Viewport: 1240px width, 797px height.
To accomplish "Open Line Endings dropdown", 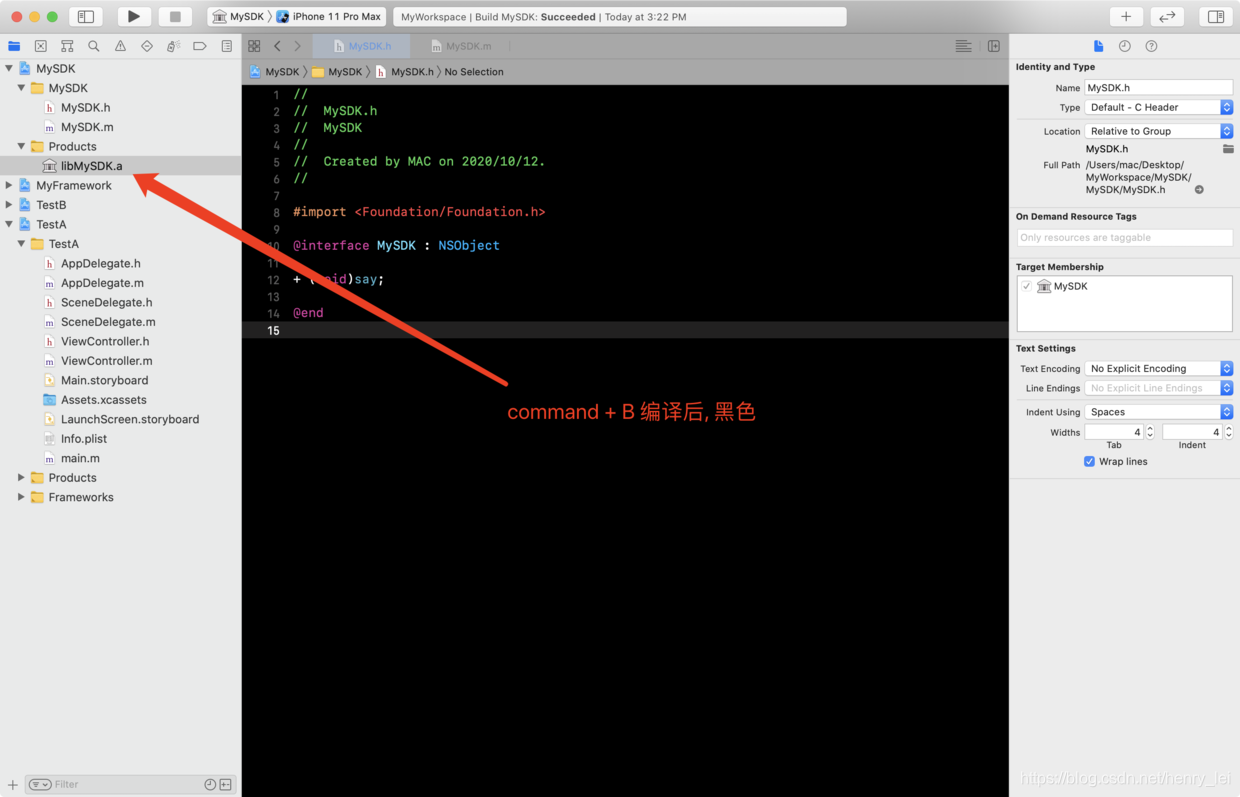I will pos(1159,388).
